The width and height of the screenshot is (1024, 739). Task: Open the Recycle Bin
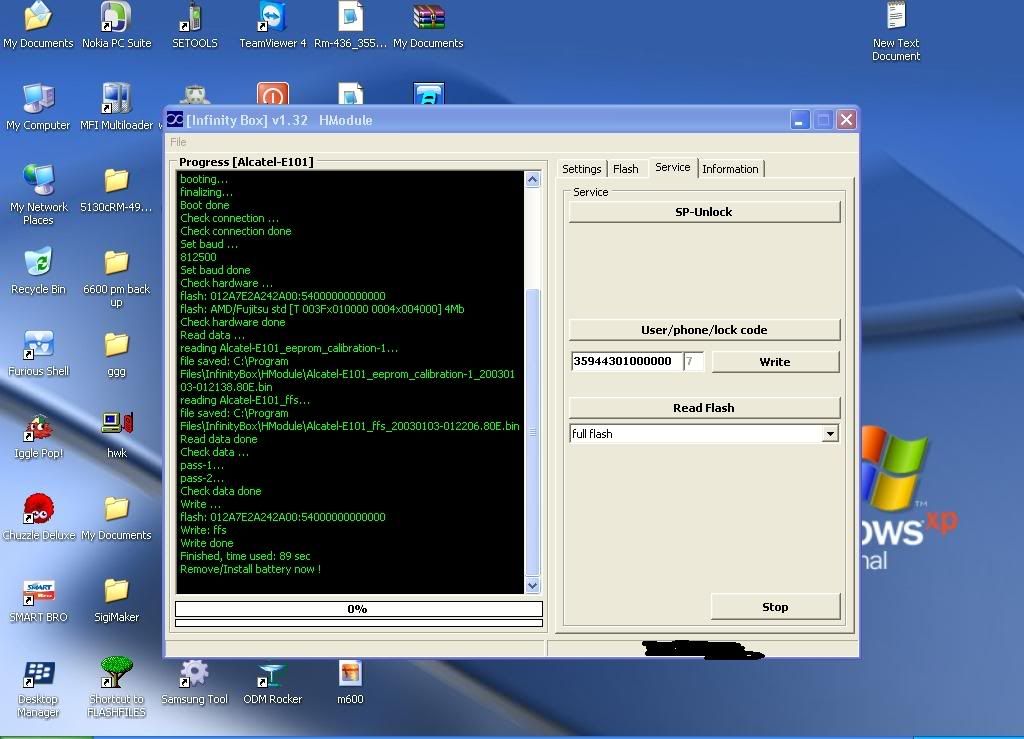tap(38, 264)
